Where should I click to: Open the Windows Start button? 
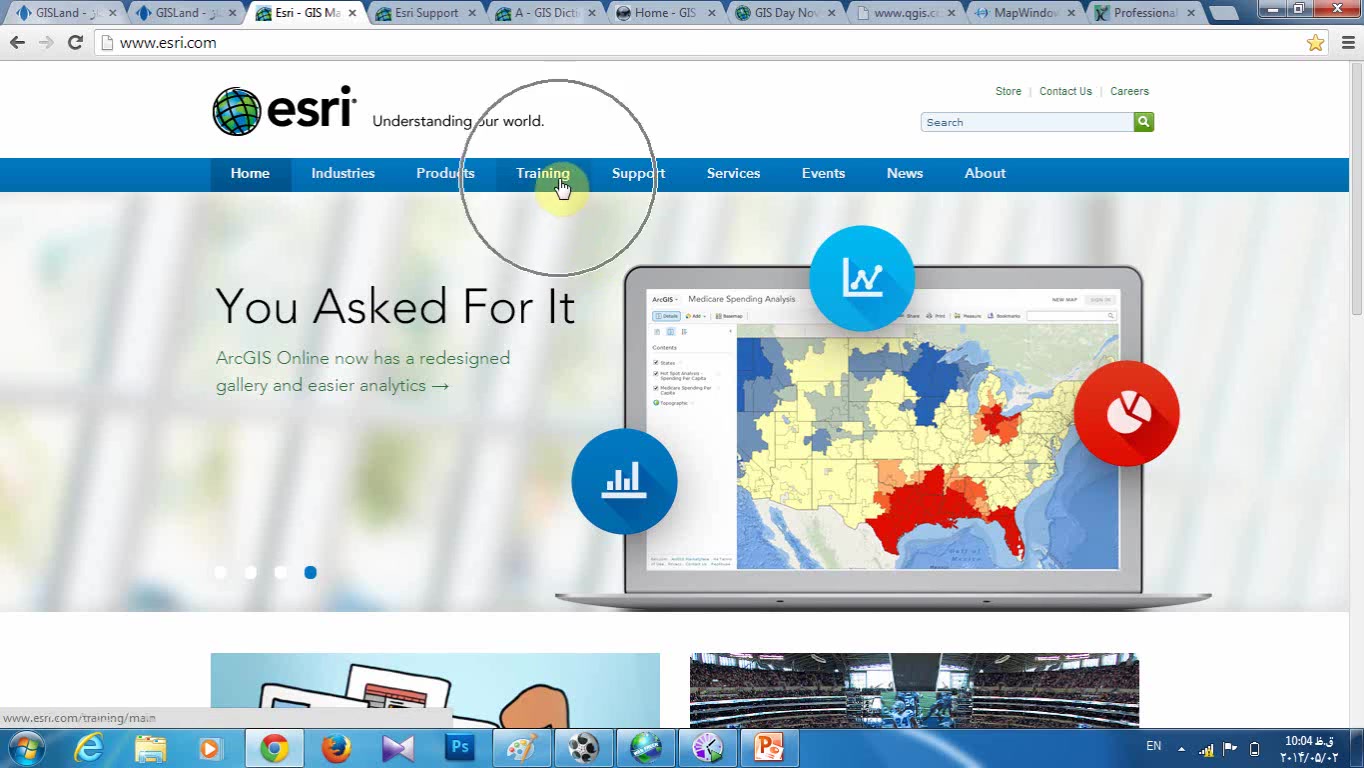point(25,748)
